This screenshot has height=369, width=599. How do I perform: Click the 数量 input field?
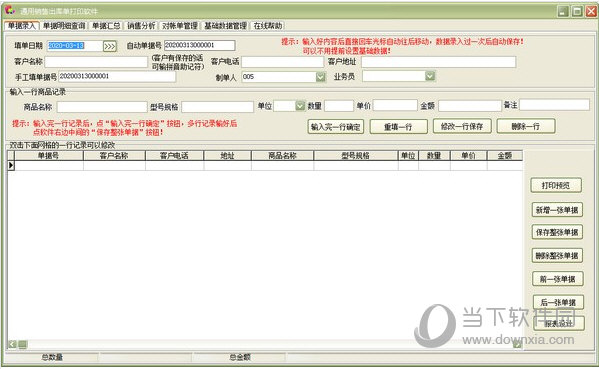pyautogui.click(x=338, y=106)
